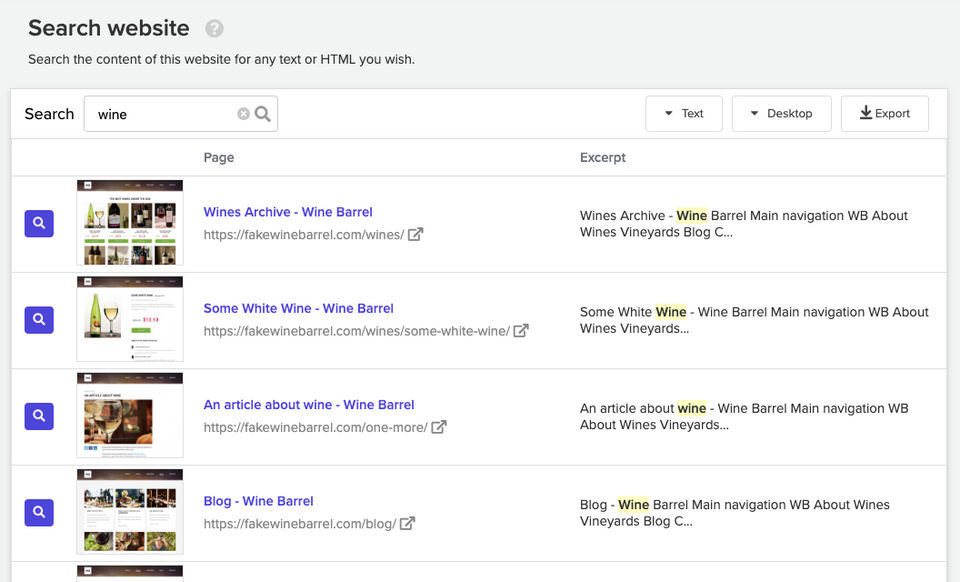Click the Some White Wine page thumbnail
960x582 pixels.
(x=130, y=319)
